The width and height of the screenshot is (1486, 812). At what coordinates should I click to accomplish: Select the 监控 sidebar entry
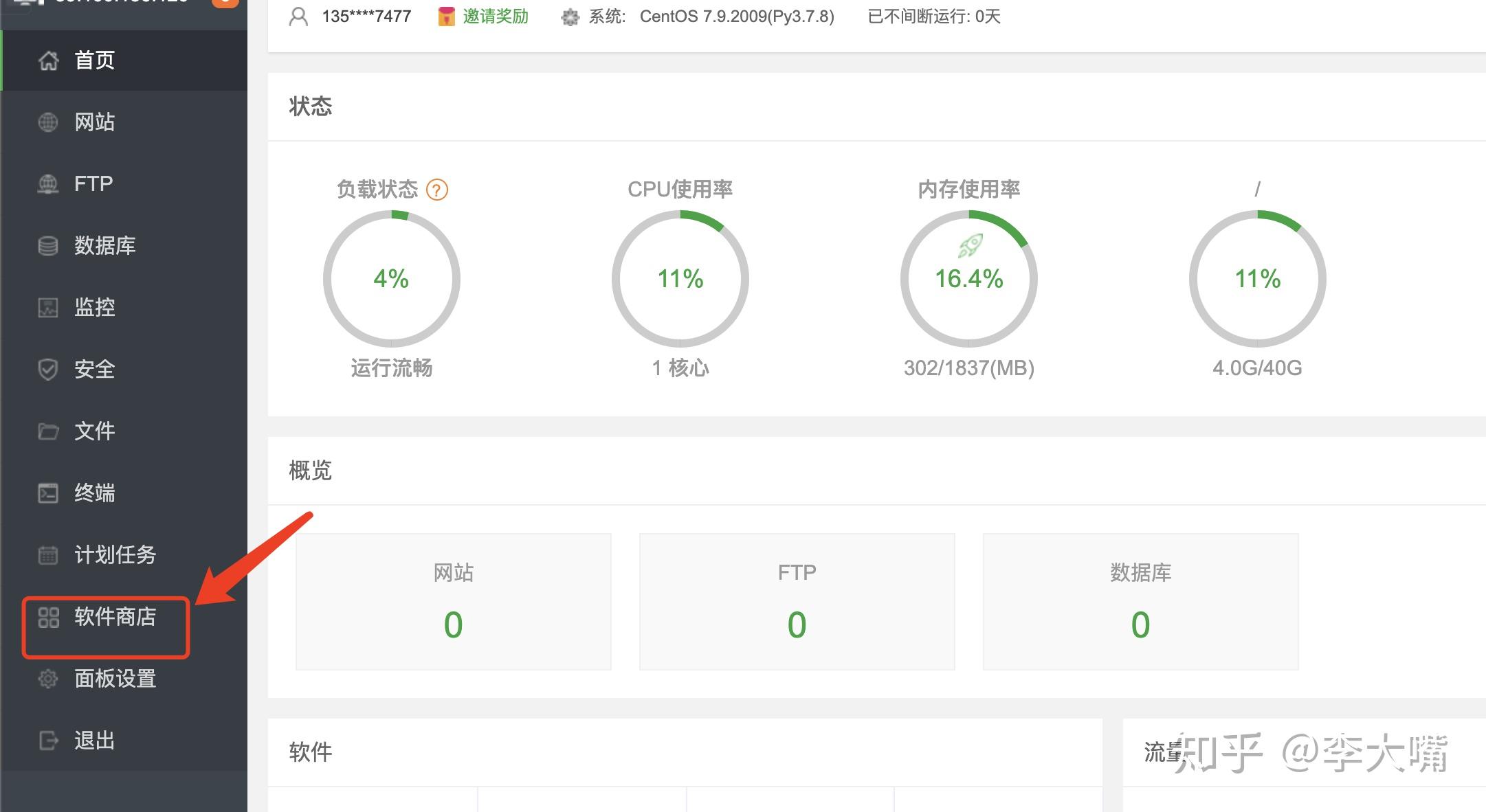94,307
